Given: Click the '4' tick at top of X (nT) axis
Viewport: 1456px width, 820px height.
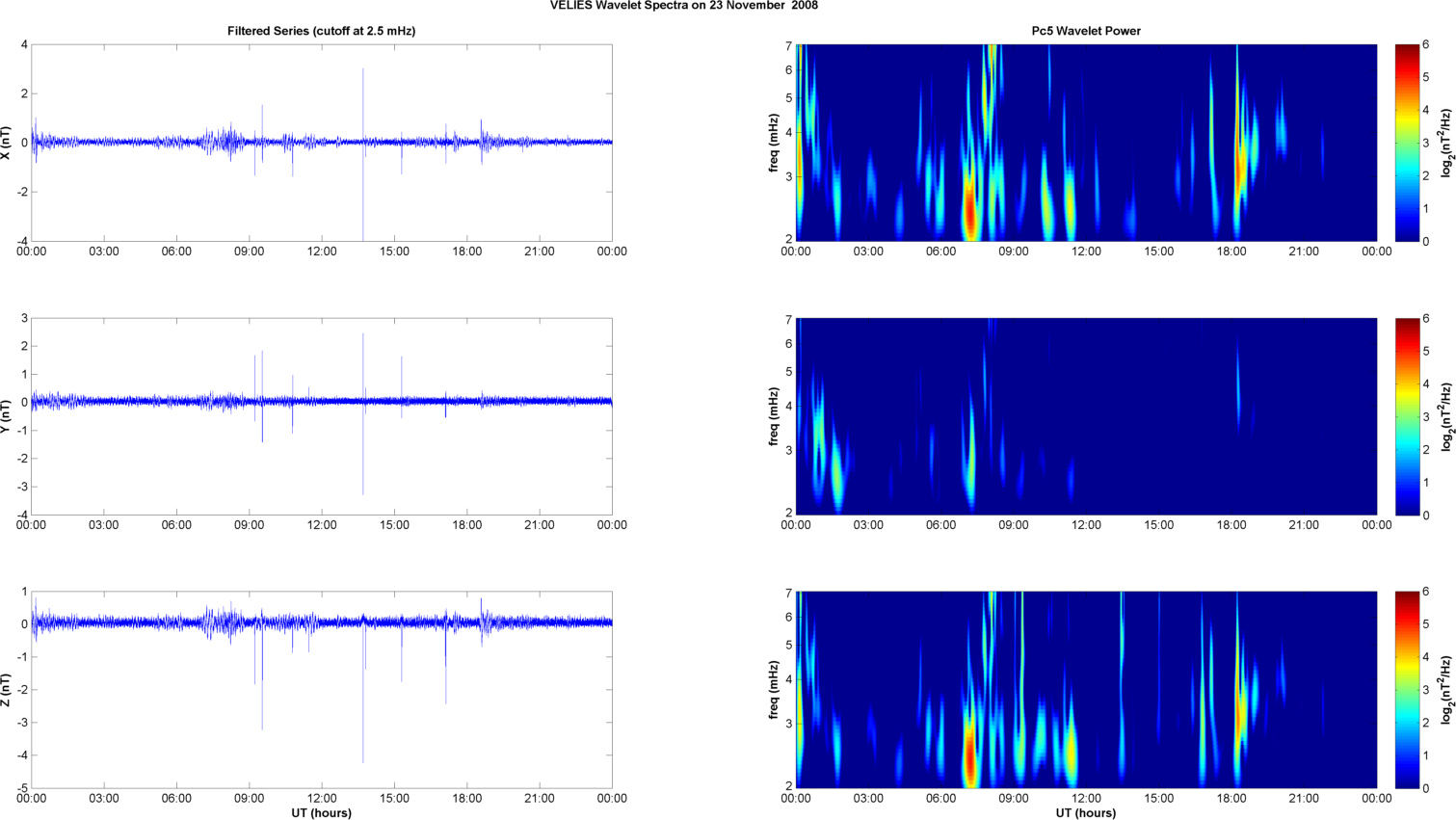Looking at the screenshot, I should point(24,44).
